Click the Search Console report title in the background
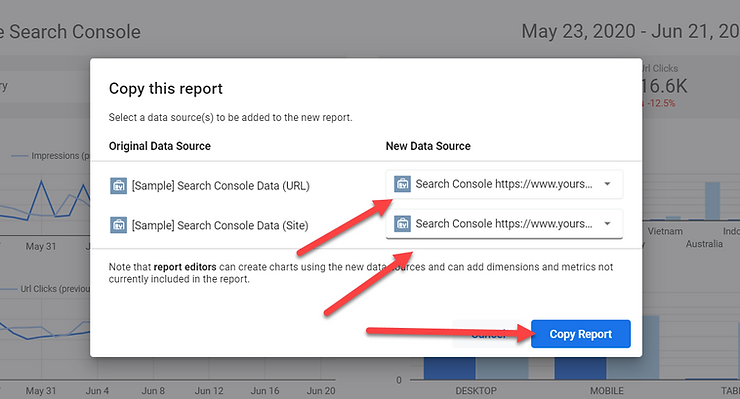Image resolution: width=740 pixels, height=399 pixels. (x=70, y=32)
